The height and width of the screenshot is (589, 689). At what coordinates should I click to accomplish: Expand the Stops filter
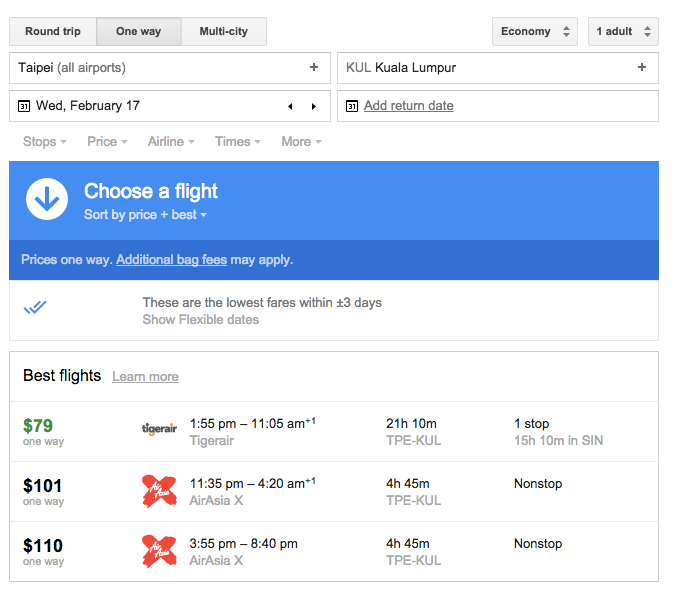(45, 142)
